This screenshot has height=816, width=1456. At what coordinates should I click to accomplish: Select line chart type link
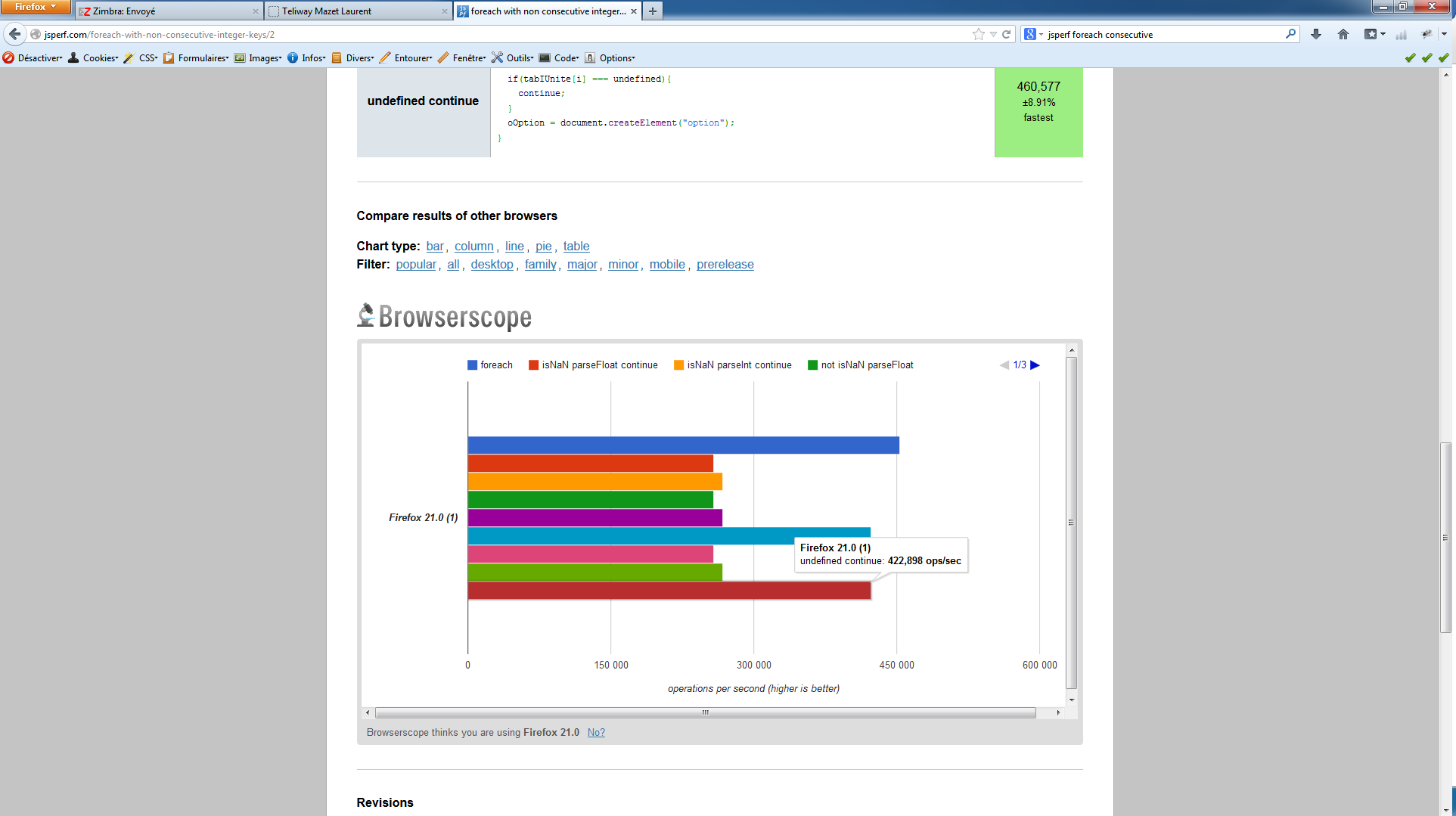click(x=514, y=247)
